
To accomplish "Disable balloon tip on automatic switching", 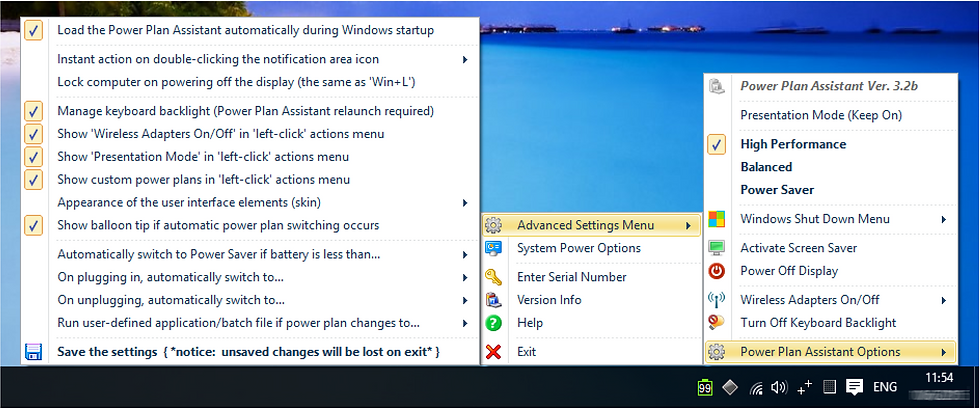I will pyautogui.click(x=34, y=225).
